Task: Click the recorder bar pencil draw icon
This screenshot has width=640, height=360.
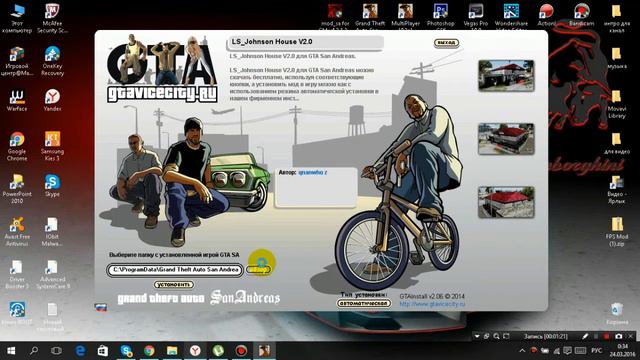Action: tap(585, 336)
